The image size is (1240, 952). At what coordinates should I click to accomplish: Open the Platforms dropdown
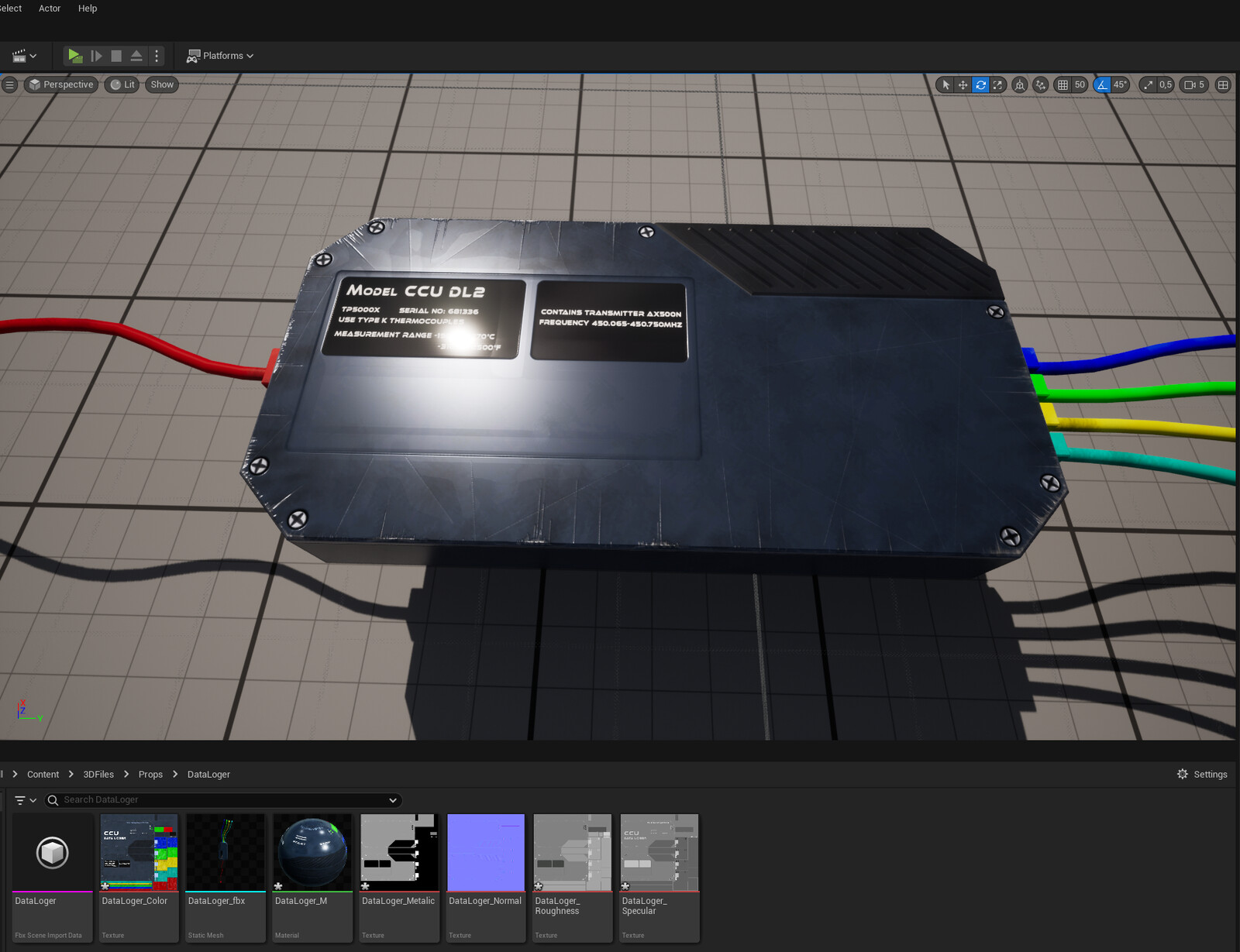pos(220,56)
